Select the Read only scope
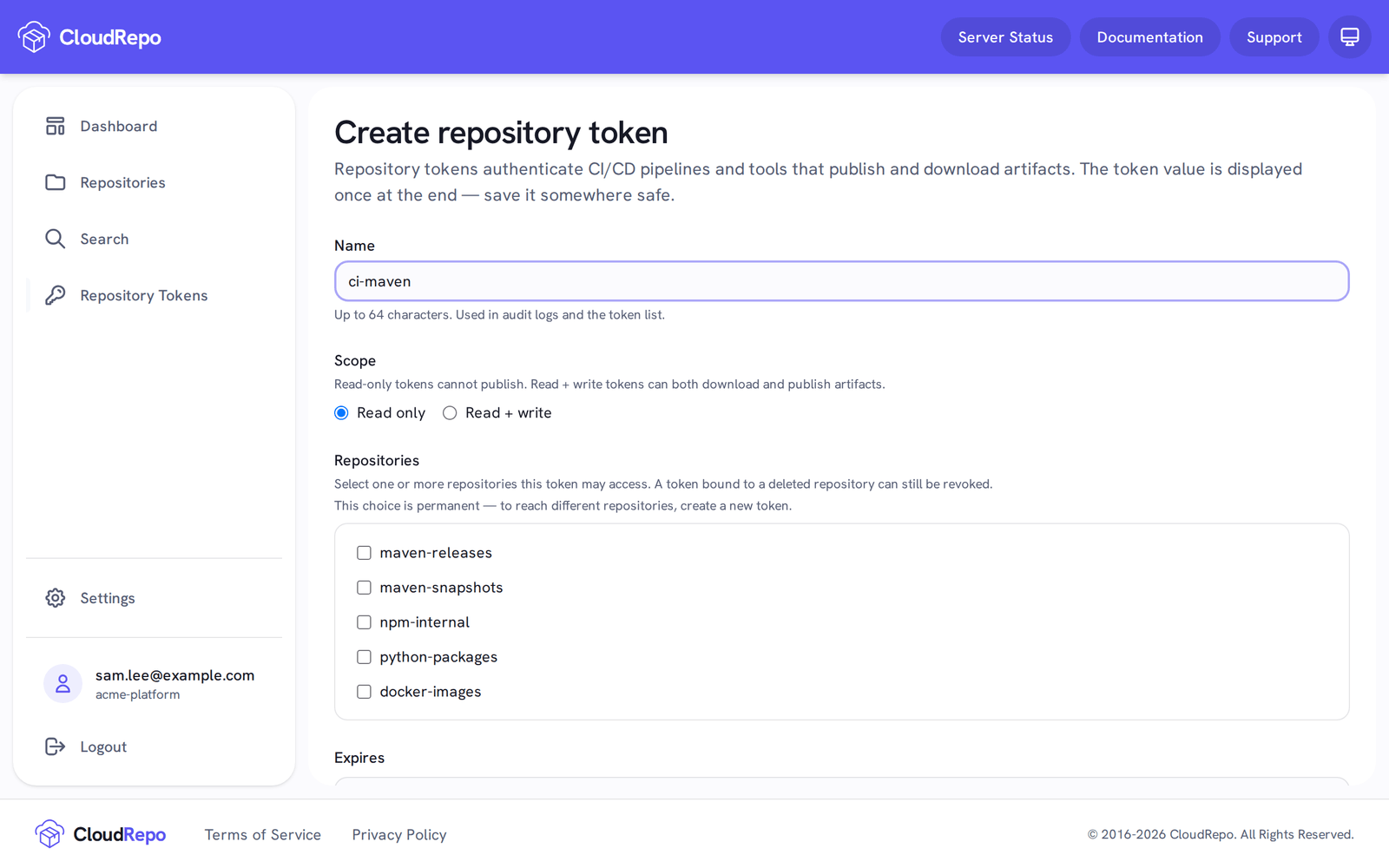Image resolution: width=1389 pixels, height=868 pixels. click(341, 413)
